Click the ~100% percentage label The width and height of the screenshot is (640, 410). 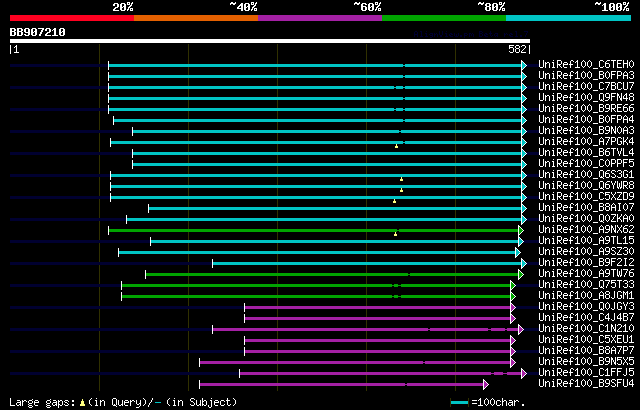[611, 7]
